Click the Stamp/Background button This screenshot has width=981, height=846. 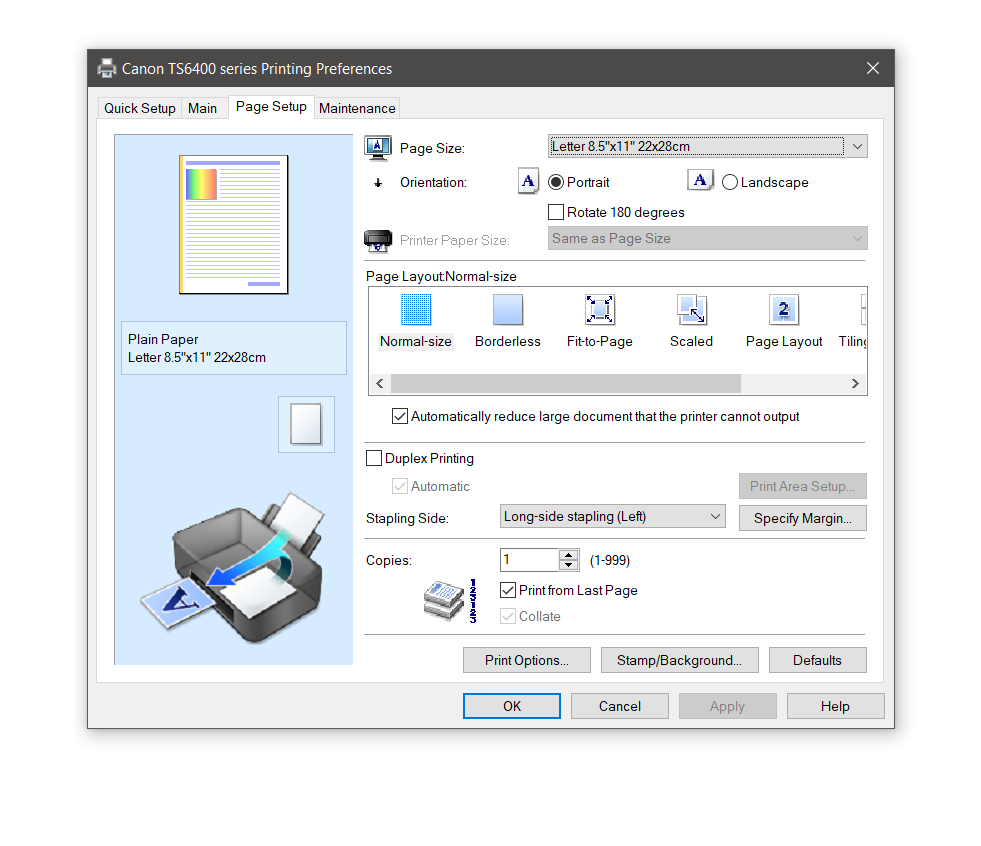[x=679, y=660]
